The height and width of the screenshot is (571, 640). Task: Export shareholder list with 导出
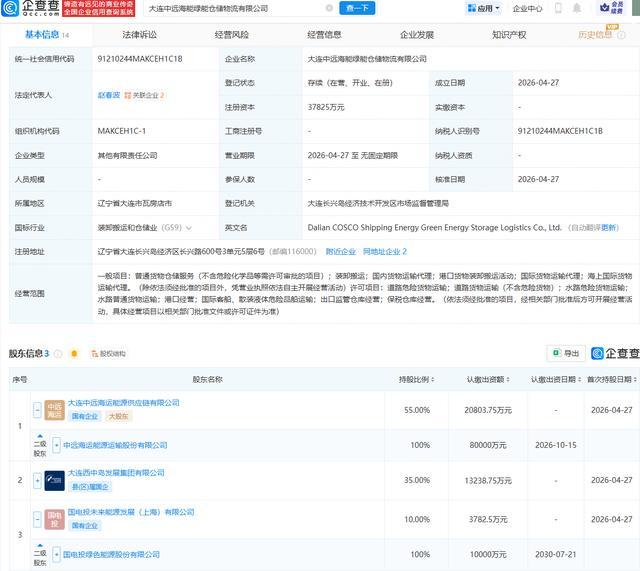[566, 353]
